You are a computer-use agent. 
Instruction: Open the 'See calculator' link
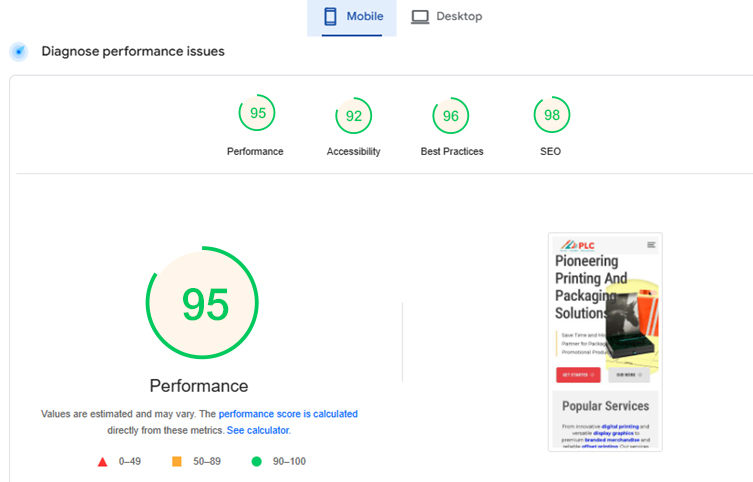click(257, 430)
